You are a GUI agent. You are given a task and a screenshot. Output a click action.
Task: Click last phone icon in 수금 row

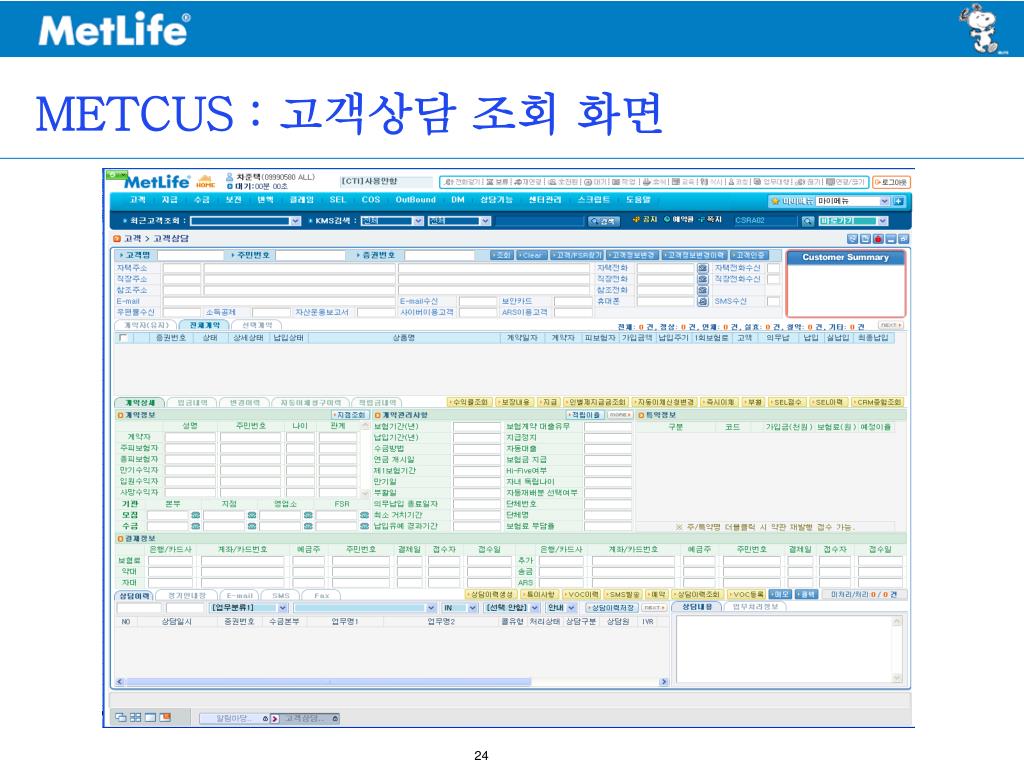point(364,526)
